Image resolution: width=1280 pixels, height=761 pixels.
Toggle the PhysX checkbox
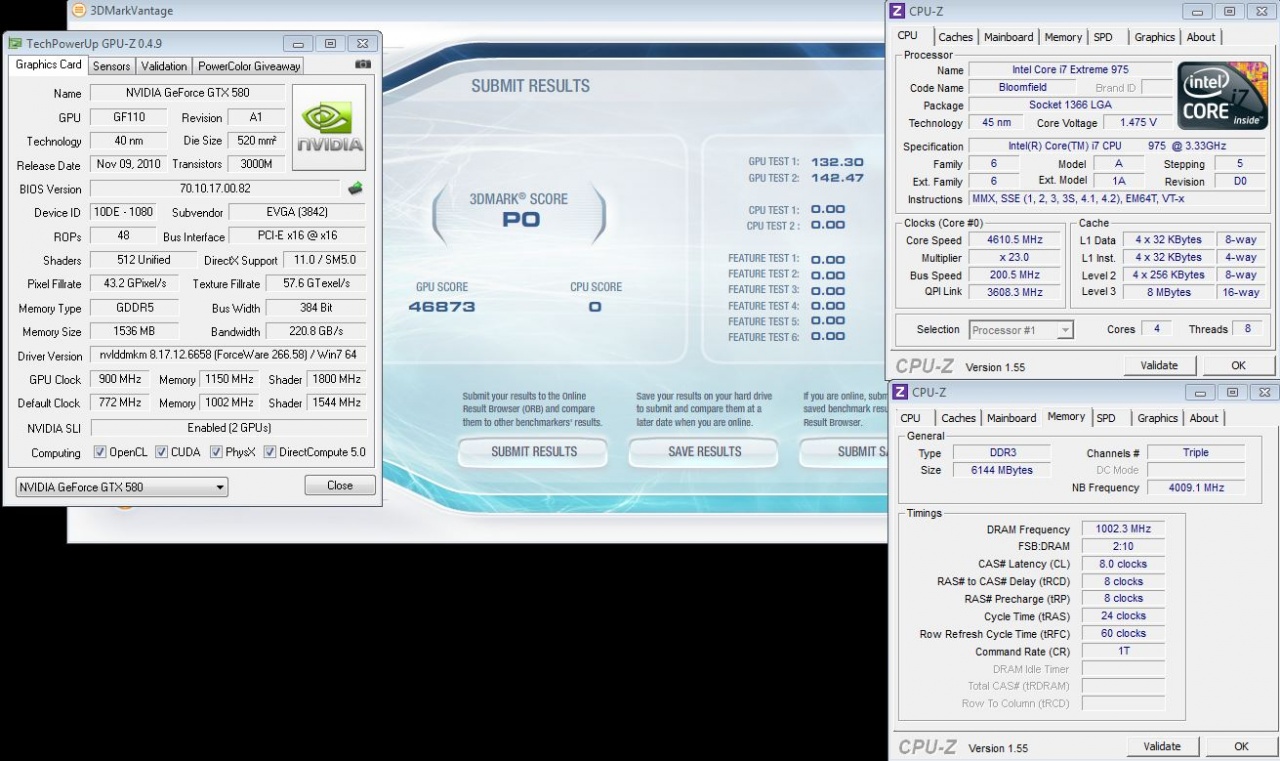pyautogui.click(x=216, y=452)
